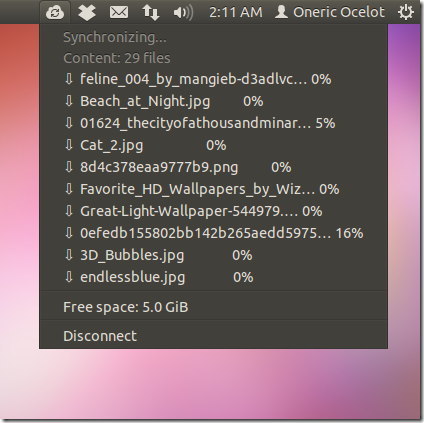Open the mail messaging indicator

119,13
